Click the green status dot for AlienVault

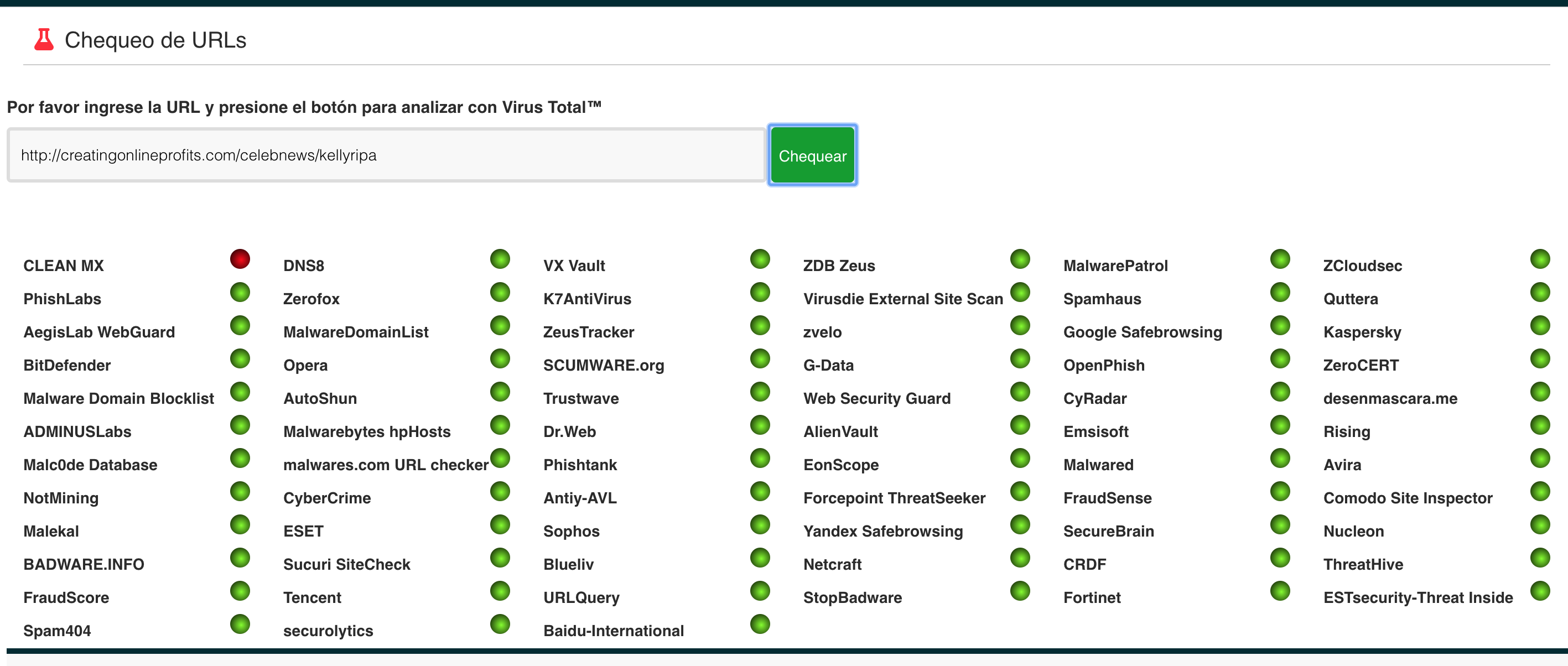click(1020, 425)
